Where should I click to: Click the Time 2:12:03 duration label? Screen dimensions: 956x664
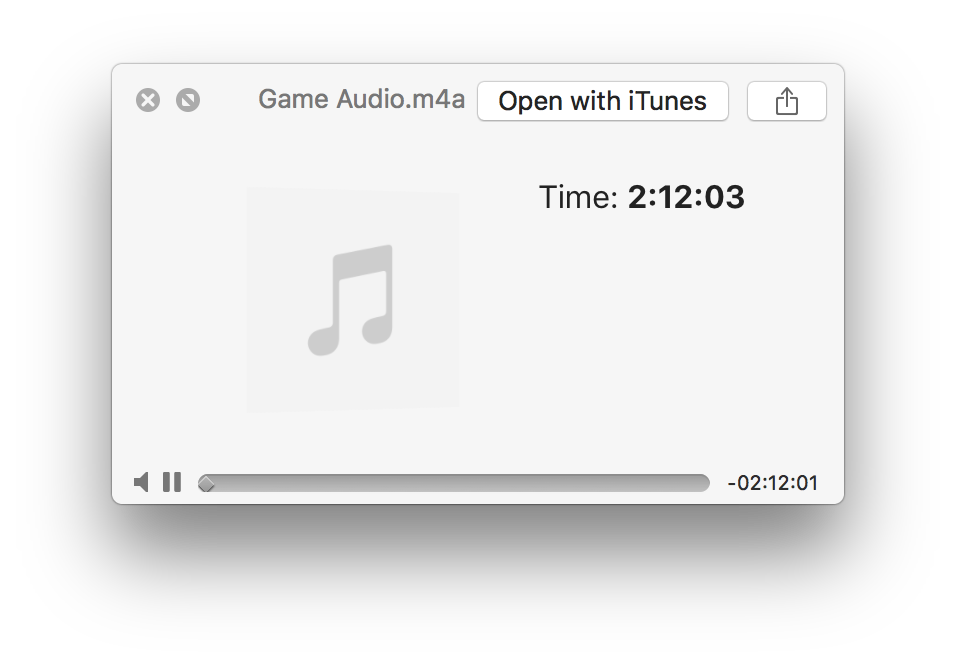(x=641, y=198)
